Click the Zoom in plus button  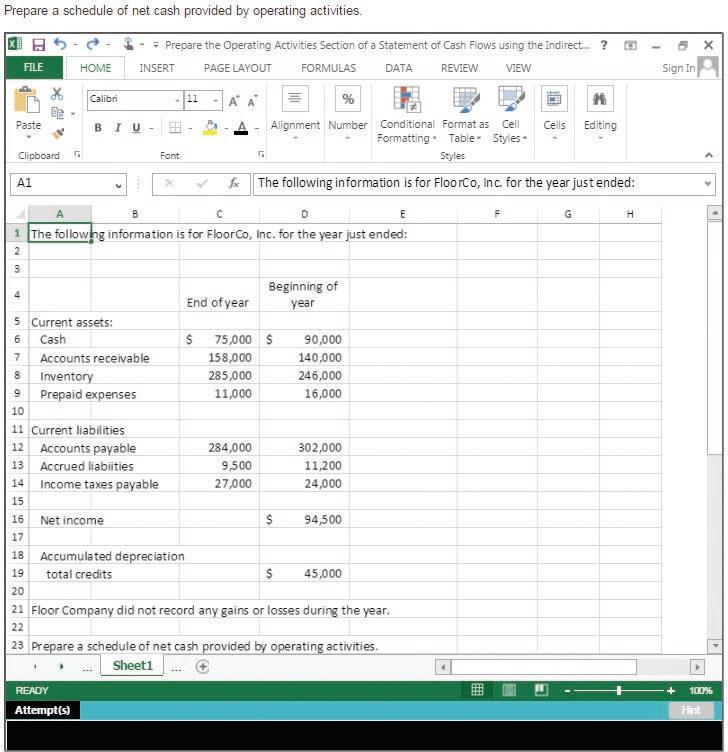coord(671,690)
